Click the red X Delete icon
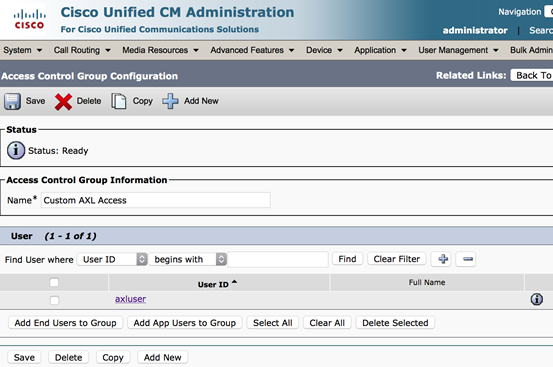 click(x=63, y=102)
